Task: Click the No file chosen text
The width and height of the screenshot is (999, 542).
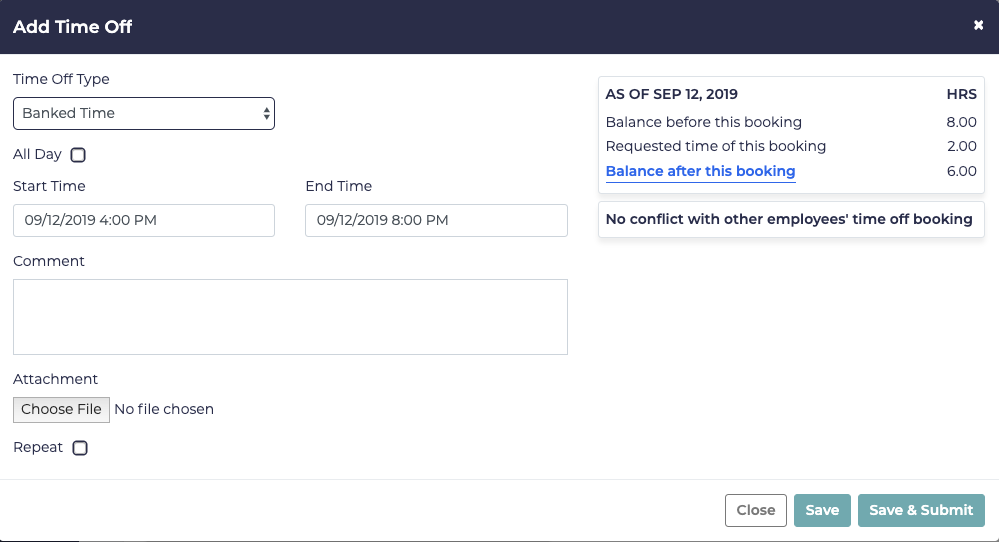Action: click(164, 409)
